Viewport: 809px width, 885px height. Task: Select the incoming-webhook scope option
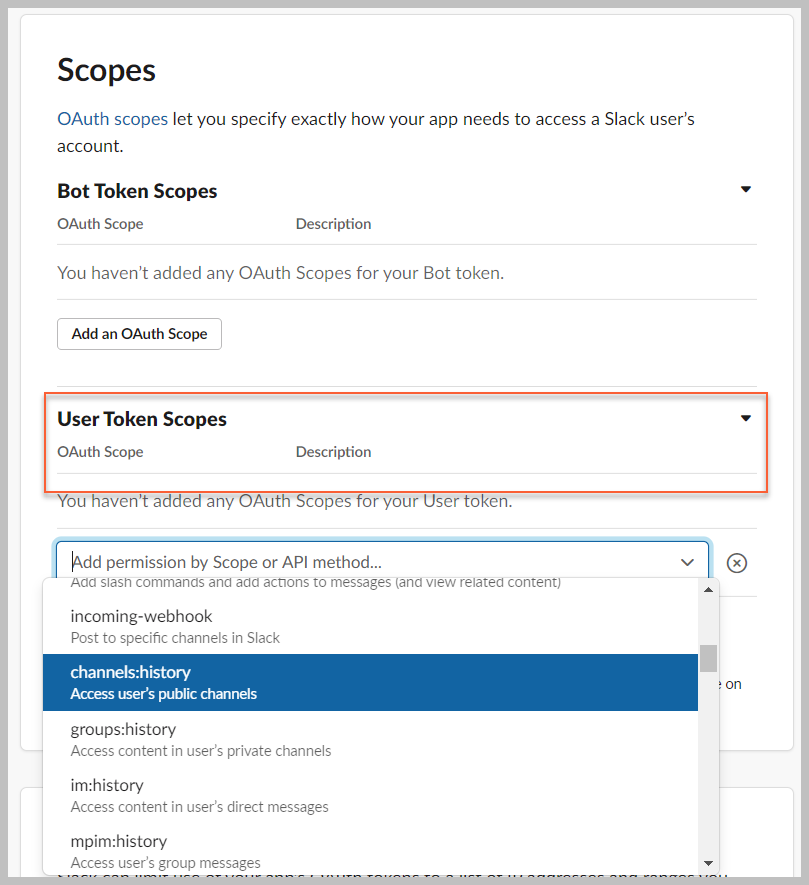[x=370, y=626]
